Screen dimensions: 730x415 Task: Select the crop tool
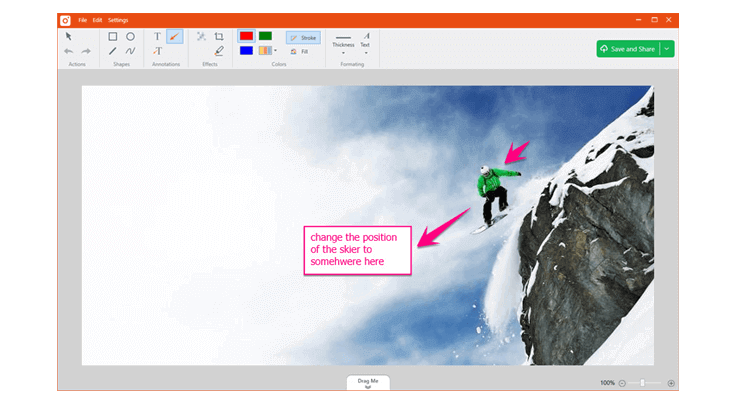219,36
